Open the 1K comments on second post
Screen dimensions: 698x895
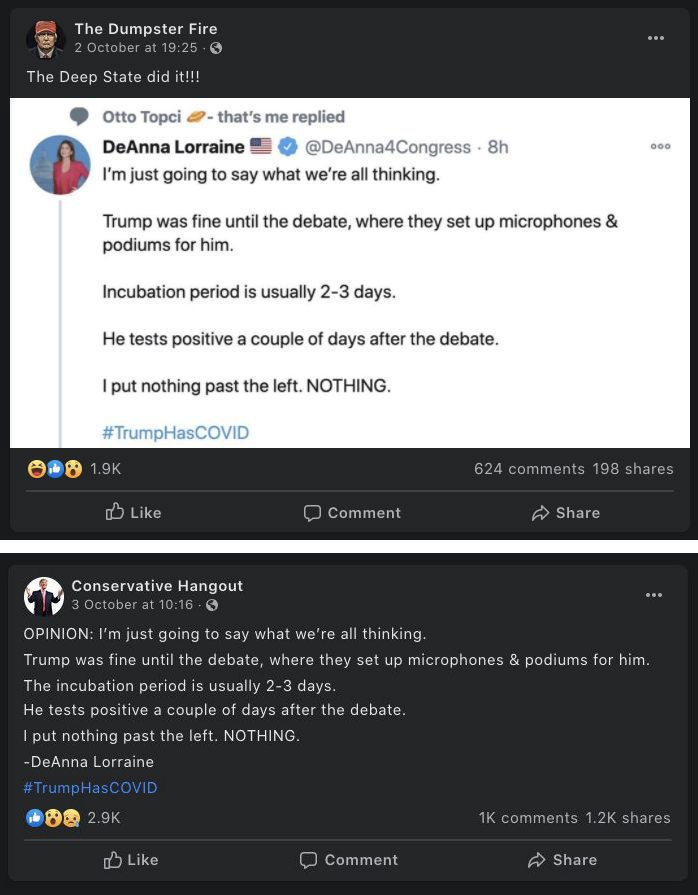[528, 818]
